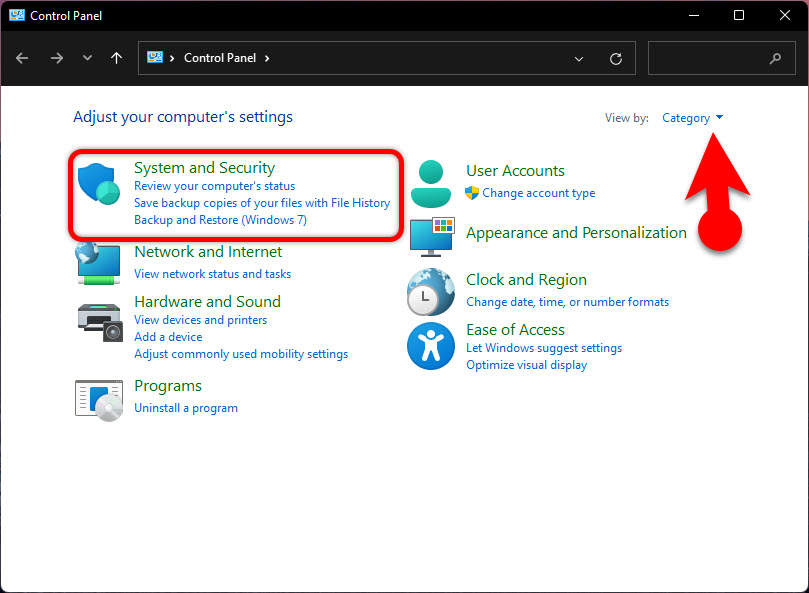This screenshot has height=593, width=809.
Task: Go up one folder level with the up arrow
Action: (116, 58)
